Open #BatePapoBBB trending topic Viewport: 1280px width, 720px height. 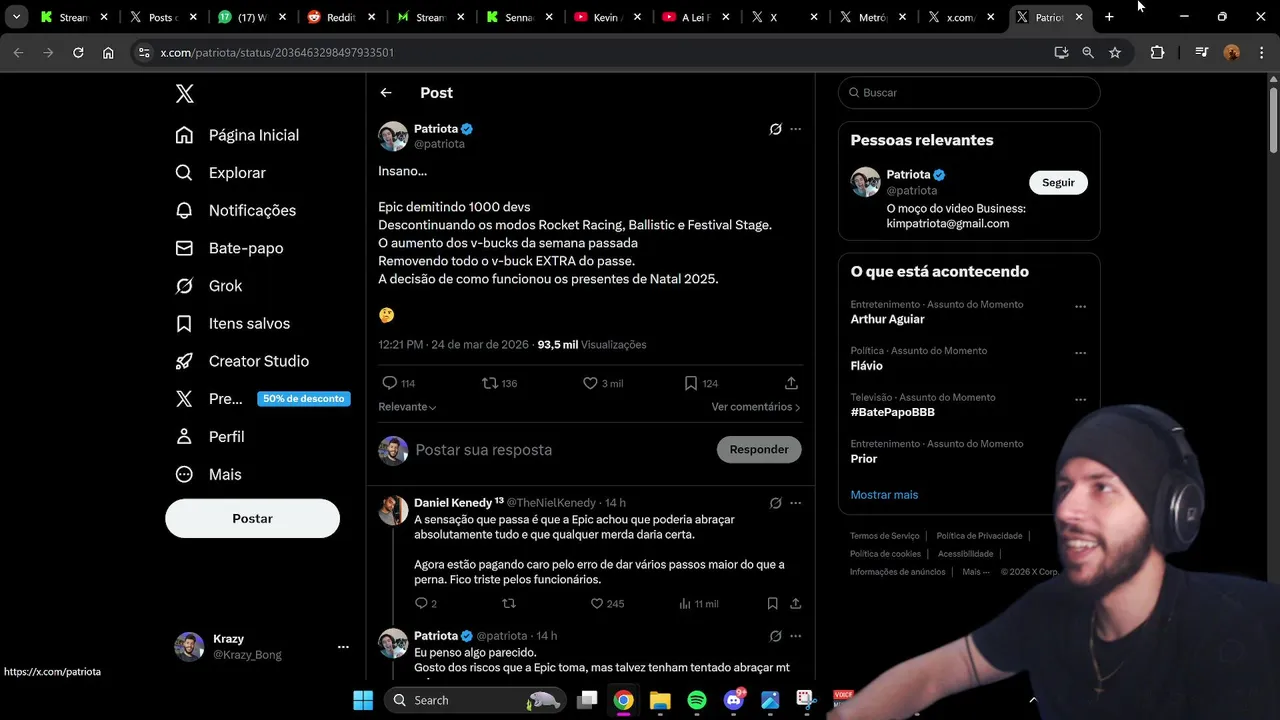point(892,412)
